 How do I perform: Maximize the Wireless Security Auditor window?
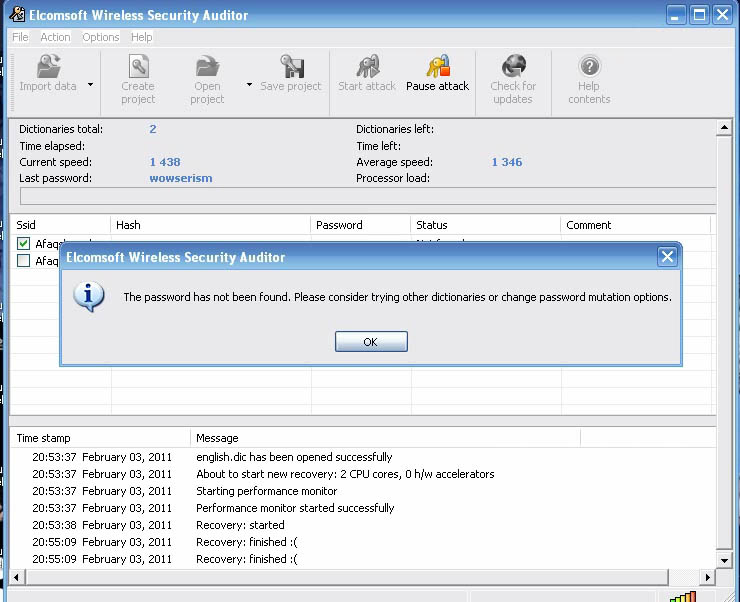tap(699, 15)
